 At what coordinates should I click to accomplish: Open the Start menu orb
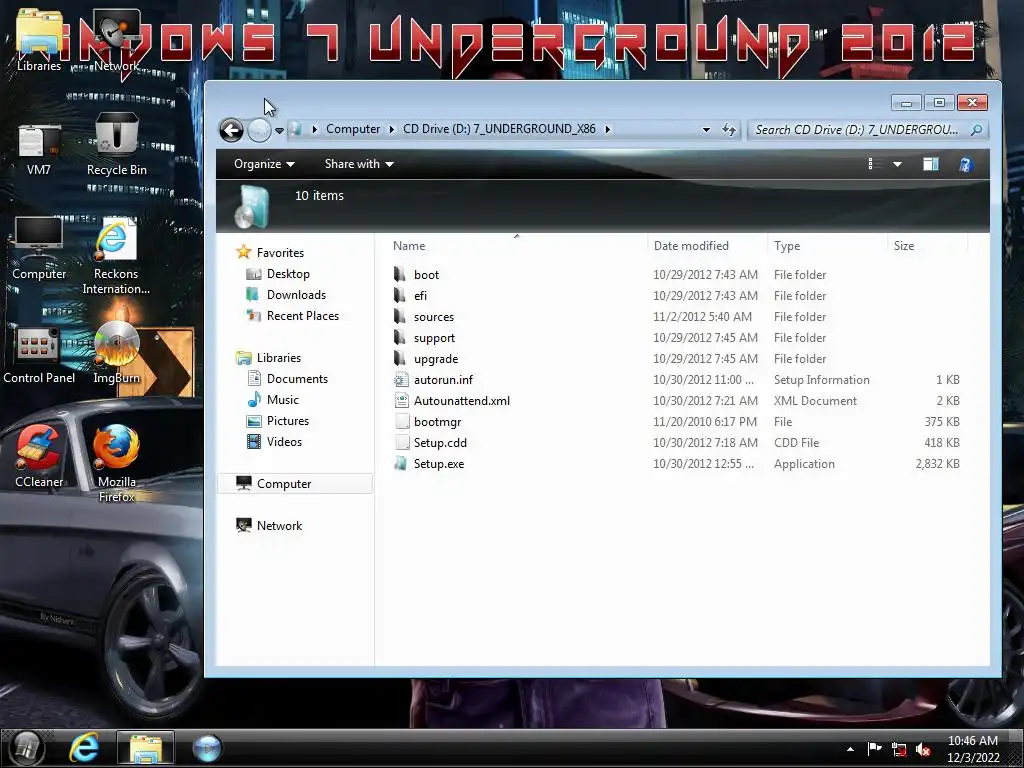pos(27,748)
